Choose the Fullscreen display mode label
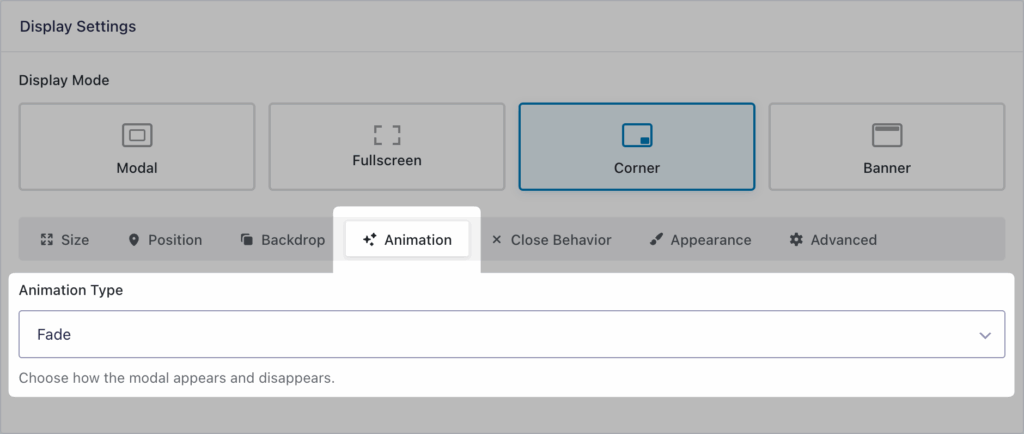This screenshot has height=434, width=1024. [x=387, y=160]
